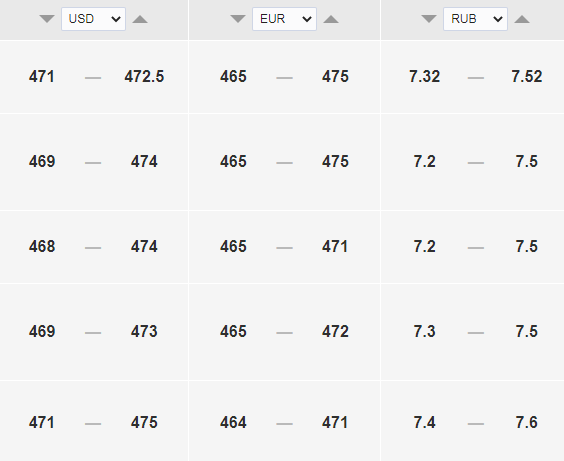Open the RUB currency dropdown
Viewport: 564px width, 461px height.
[476, 19]
